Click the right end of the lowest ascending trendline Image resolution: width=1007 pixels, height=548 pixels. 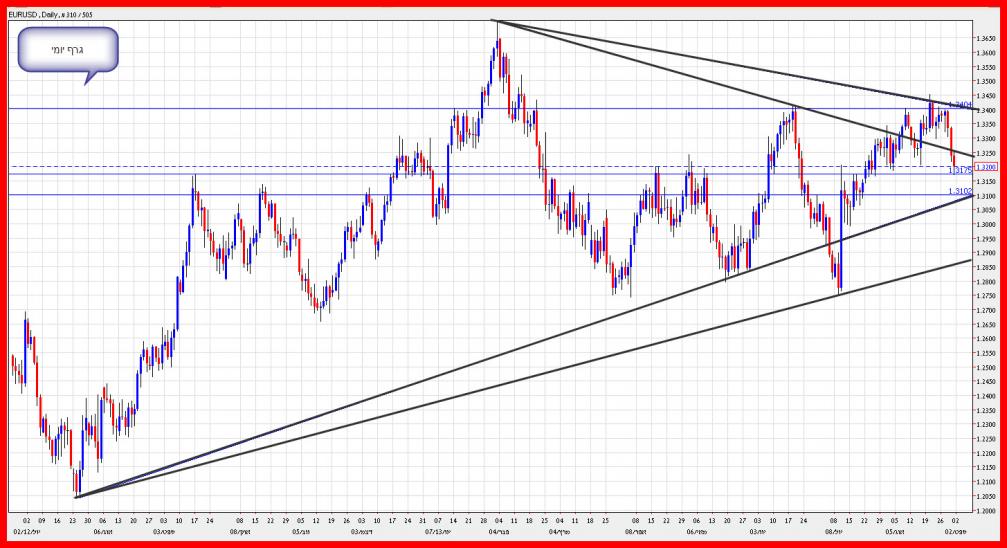(x=970, y=260)
